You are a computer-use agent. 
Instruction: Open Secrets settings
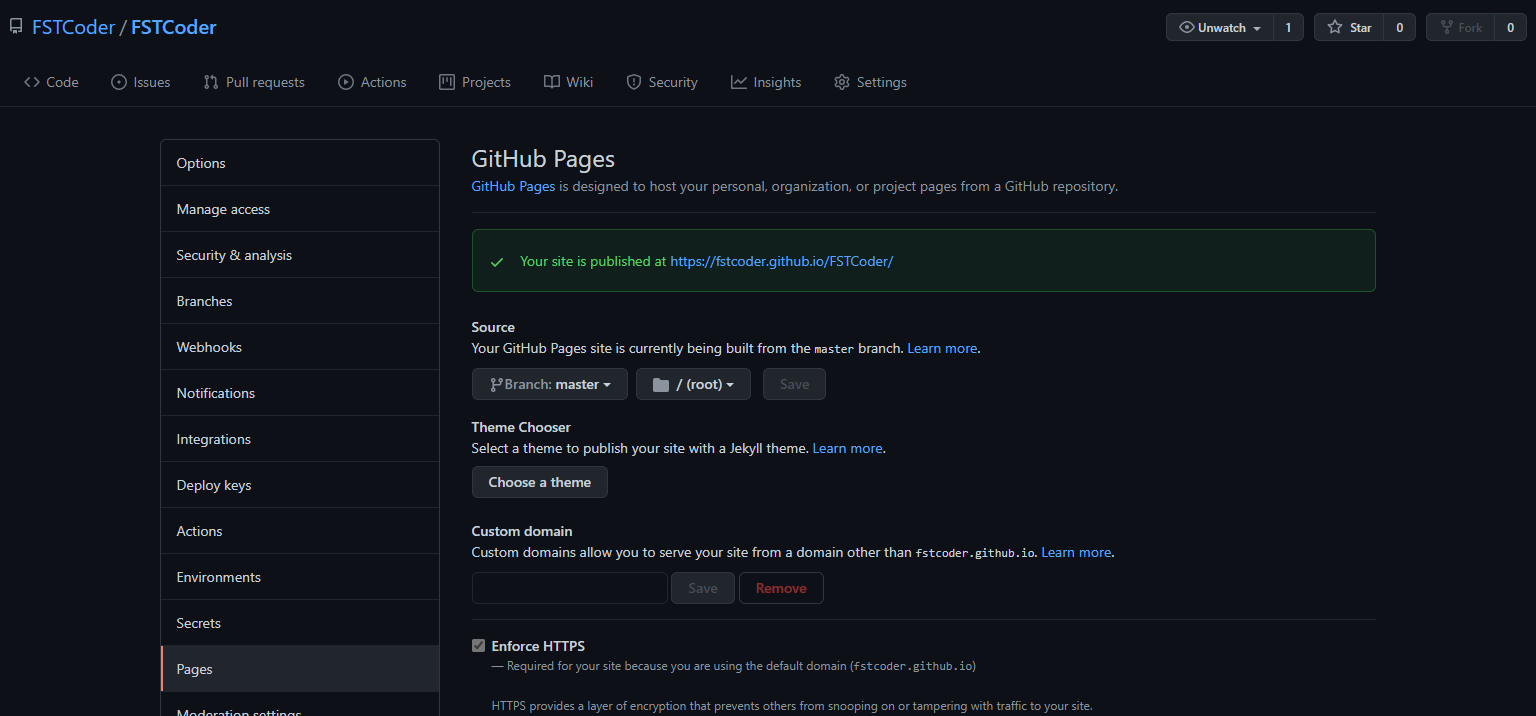tap(300, 623)
